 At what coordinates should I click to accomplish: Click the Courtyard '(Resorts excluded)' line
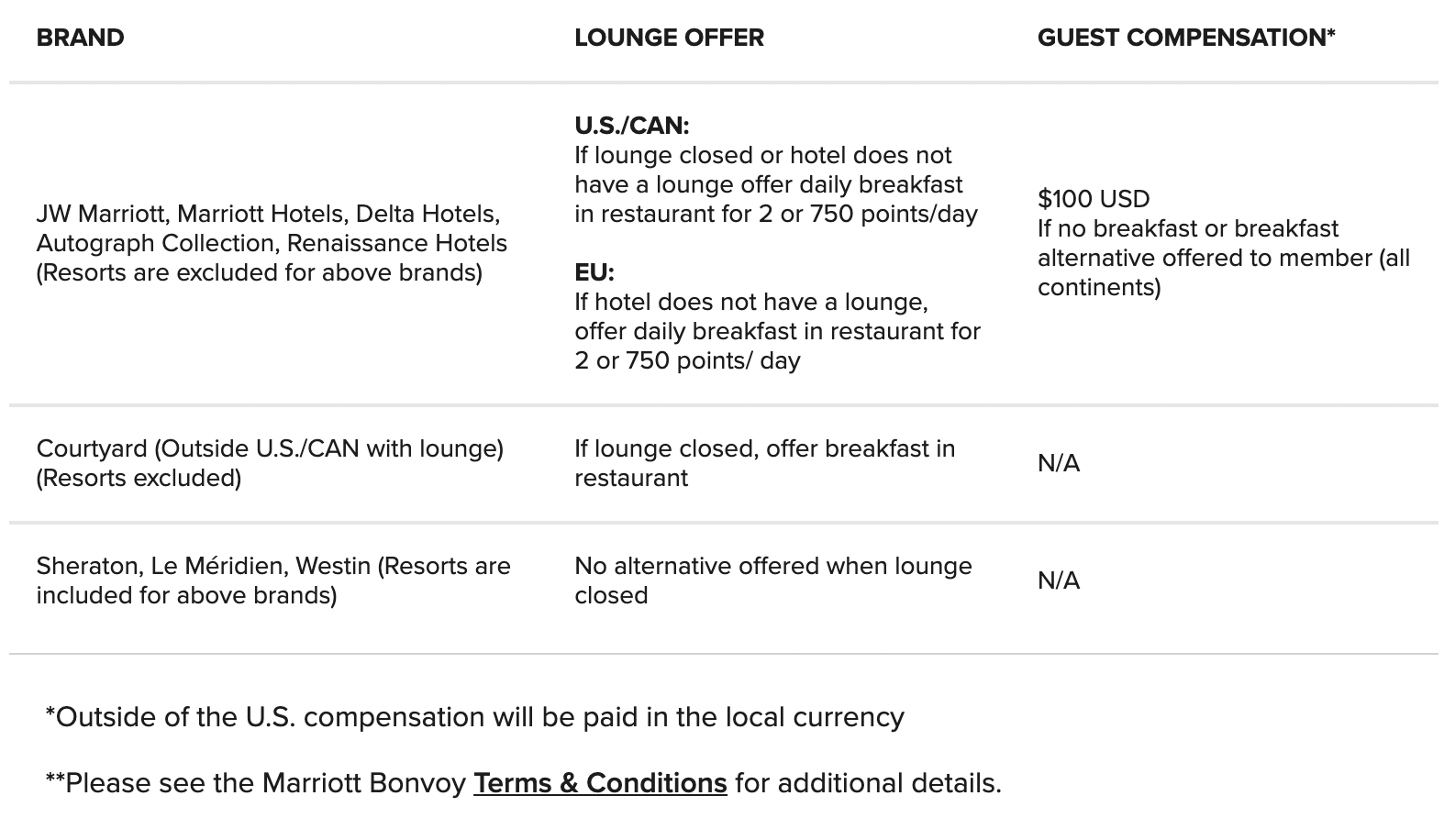[139, 478]
